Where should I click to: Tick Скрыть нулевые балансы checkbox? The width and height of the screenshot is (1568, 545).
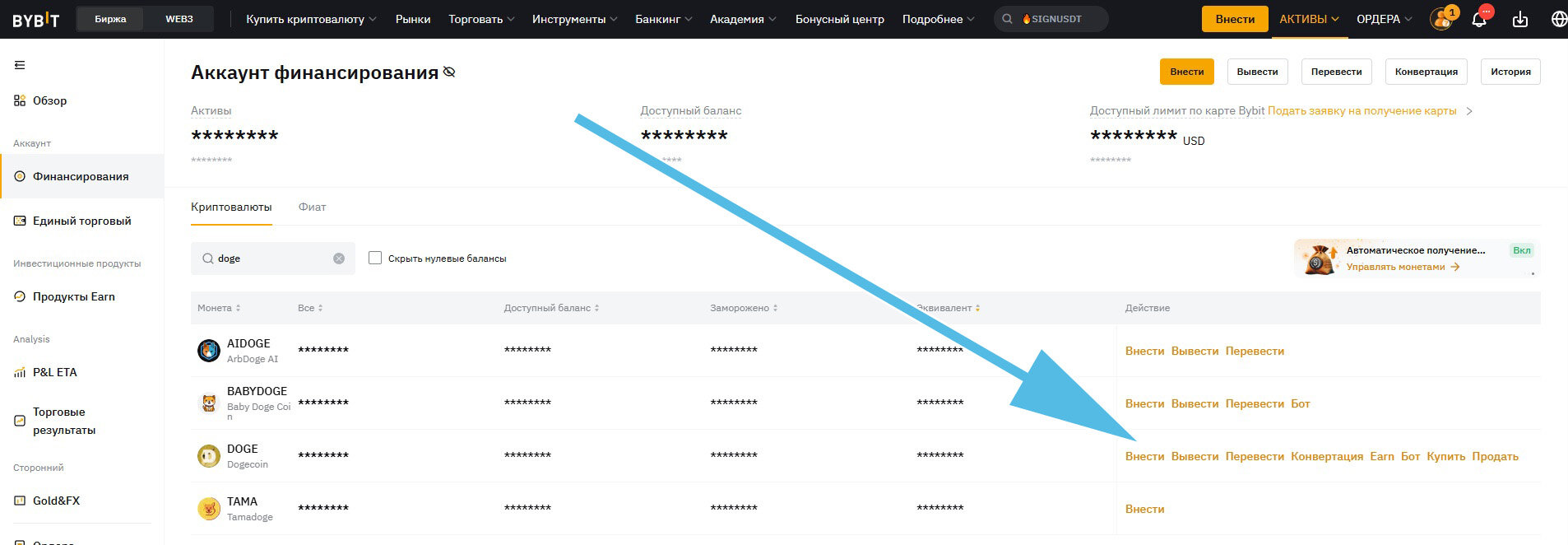(375, 258)
